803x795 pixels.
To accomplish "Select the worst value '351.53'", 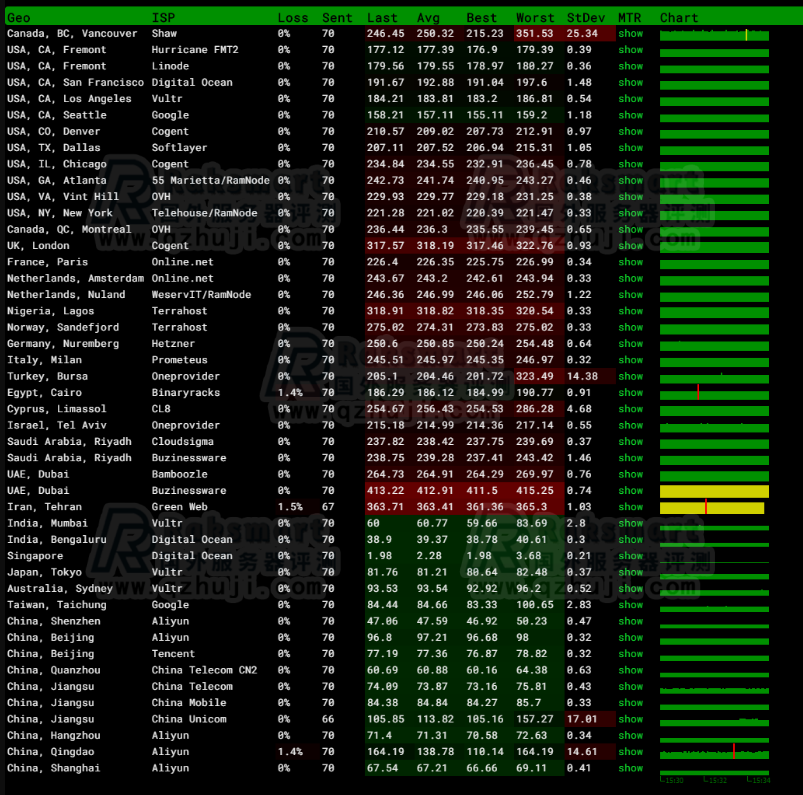I will coord(535,34).
